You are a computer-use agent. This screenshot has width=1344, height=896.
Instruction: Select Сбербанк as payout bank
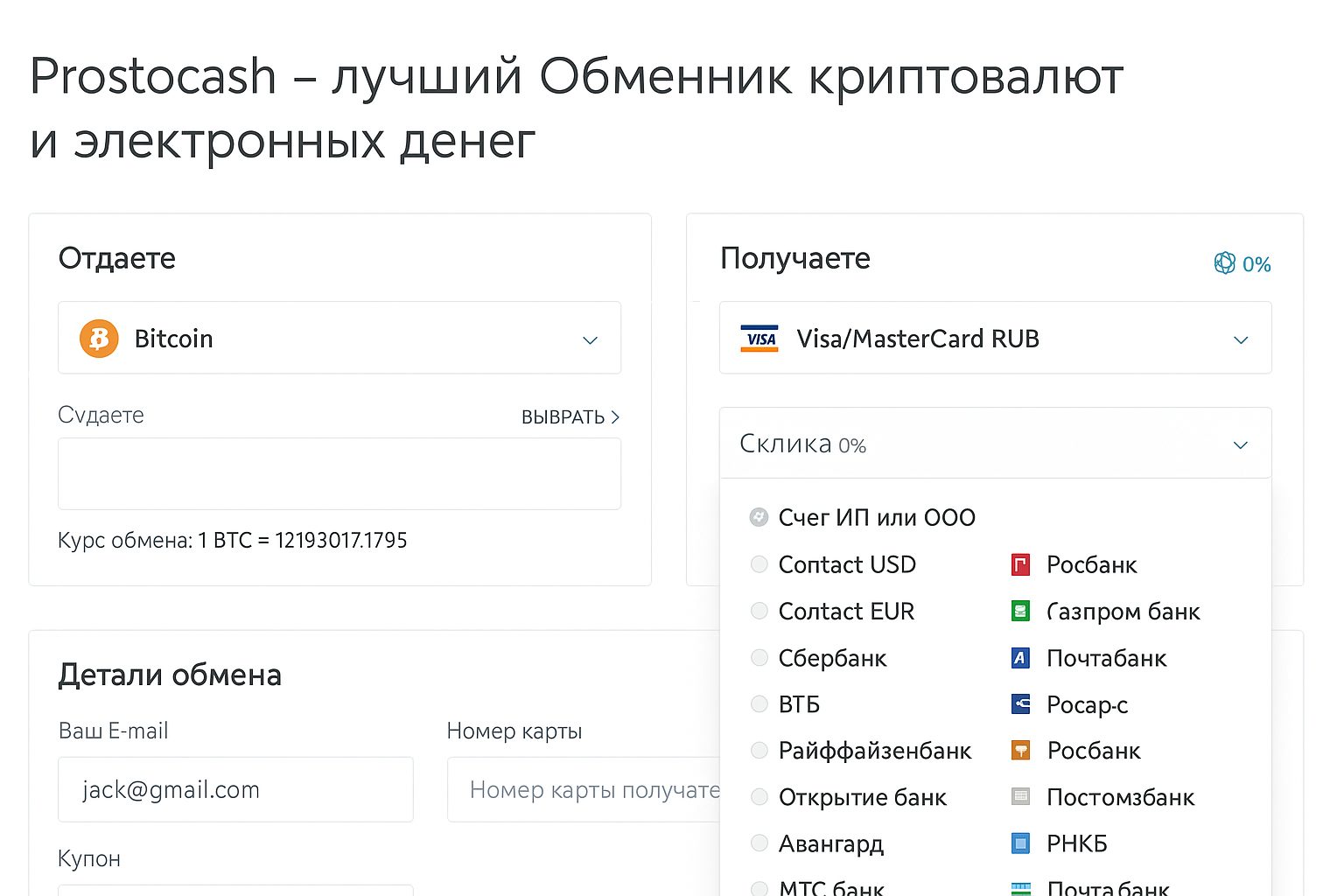click(759, 657)
